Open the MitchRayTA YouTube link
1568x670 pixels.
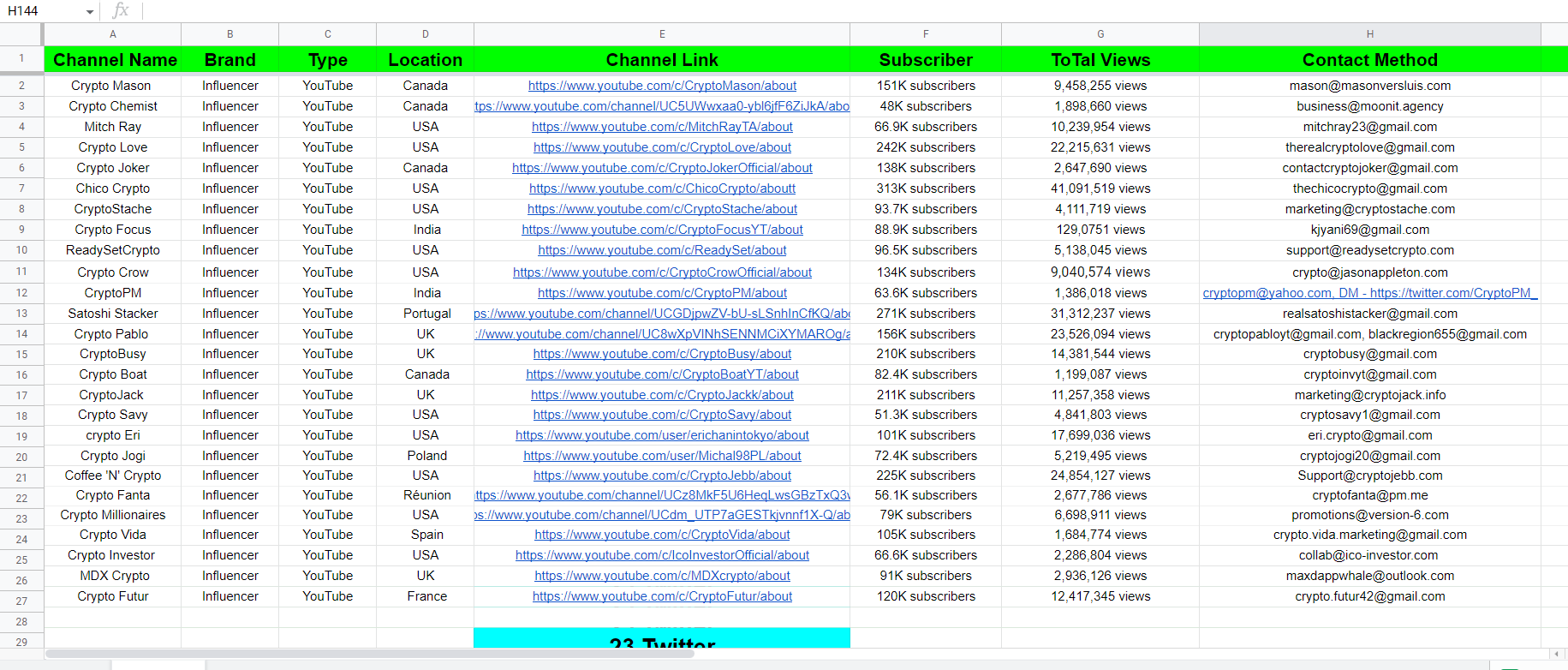662,127
